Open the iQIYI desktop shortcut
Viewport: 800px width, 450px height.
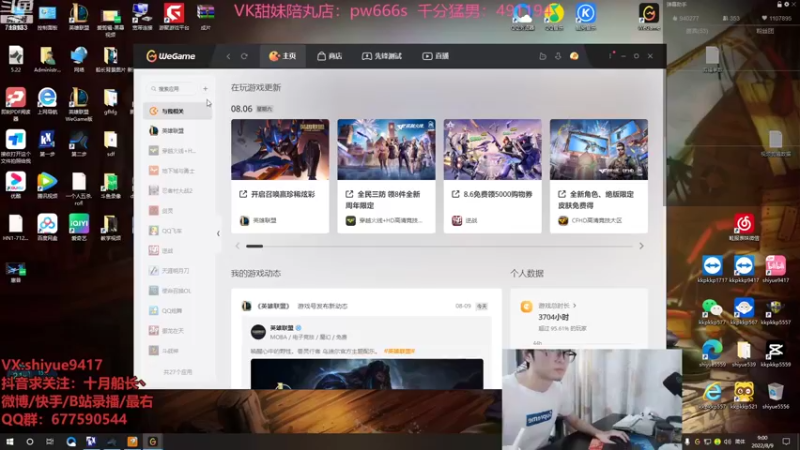coord(79,227)
